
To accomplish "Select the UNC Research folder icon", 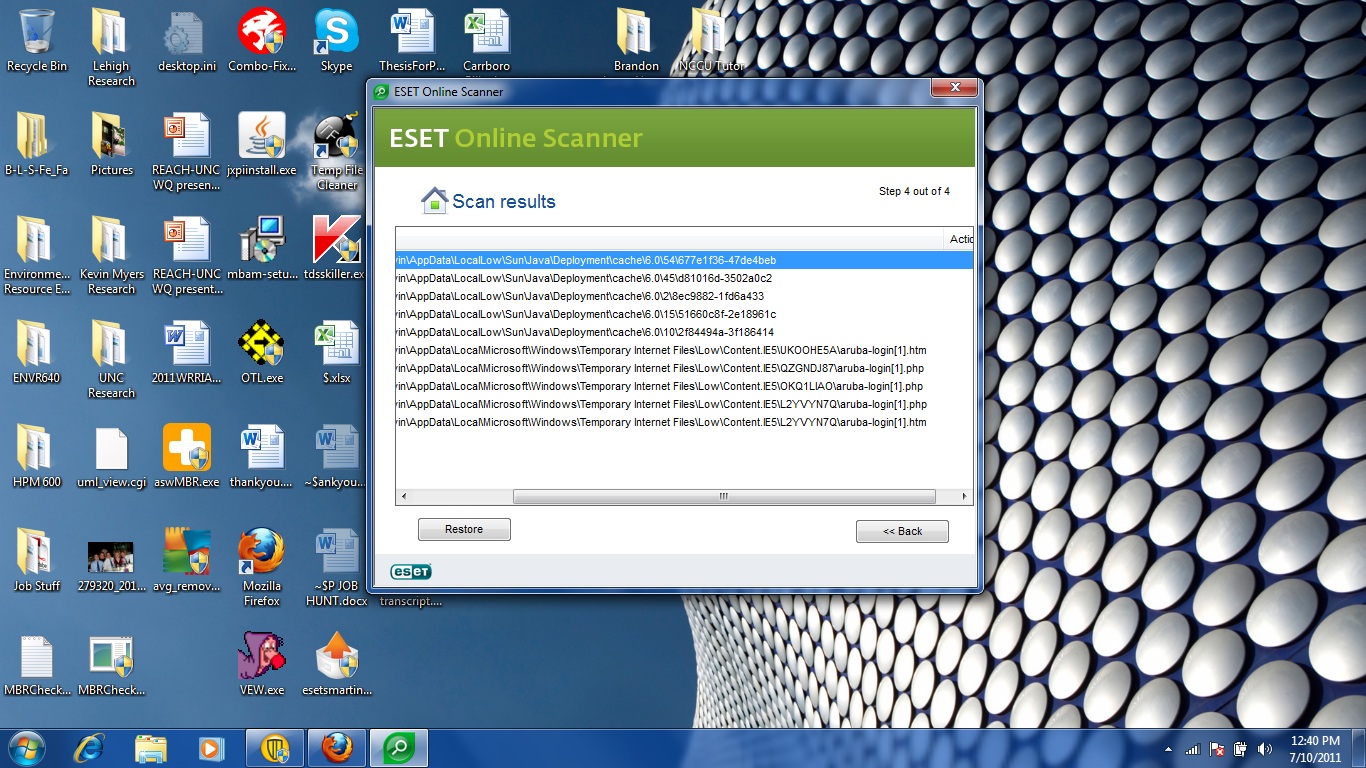I will 111,360.
